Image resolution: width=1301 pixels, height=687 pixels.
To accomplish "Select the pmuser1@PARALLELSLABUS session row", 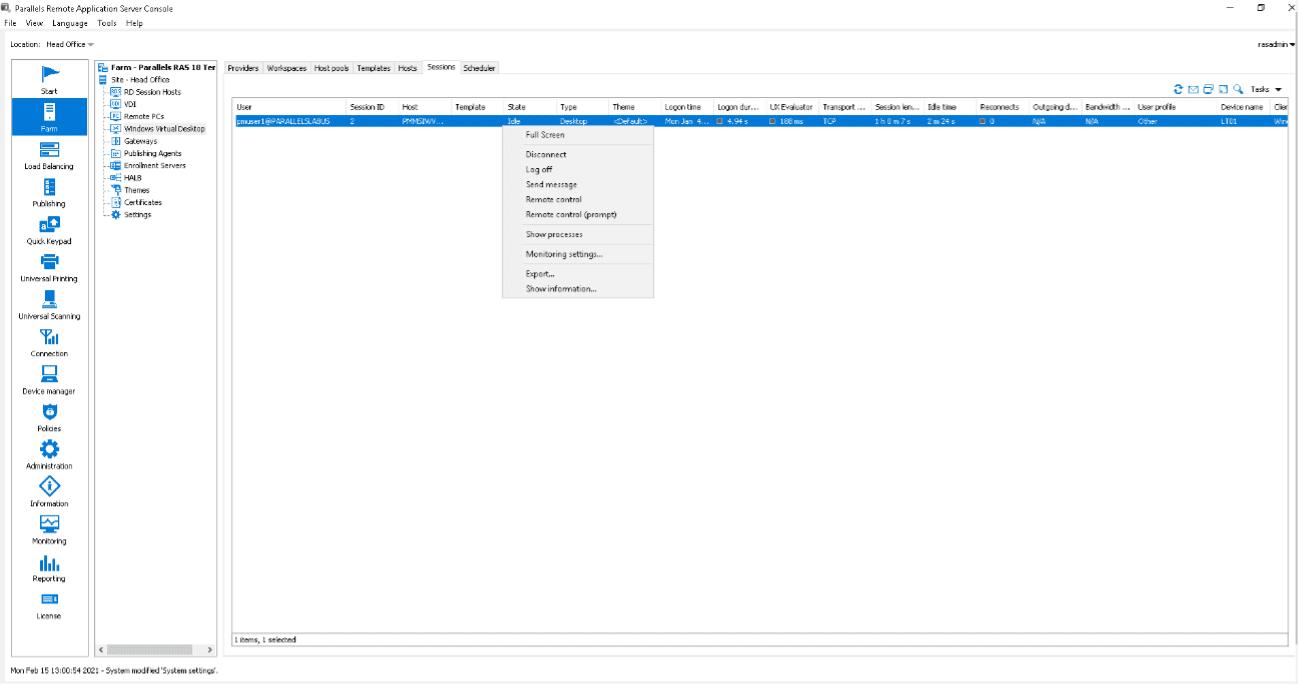I will [x=760, y=121].
